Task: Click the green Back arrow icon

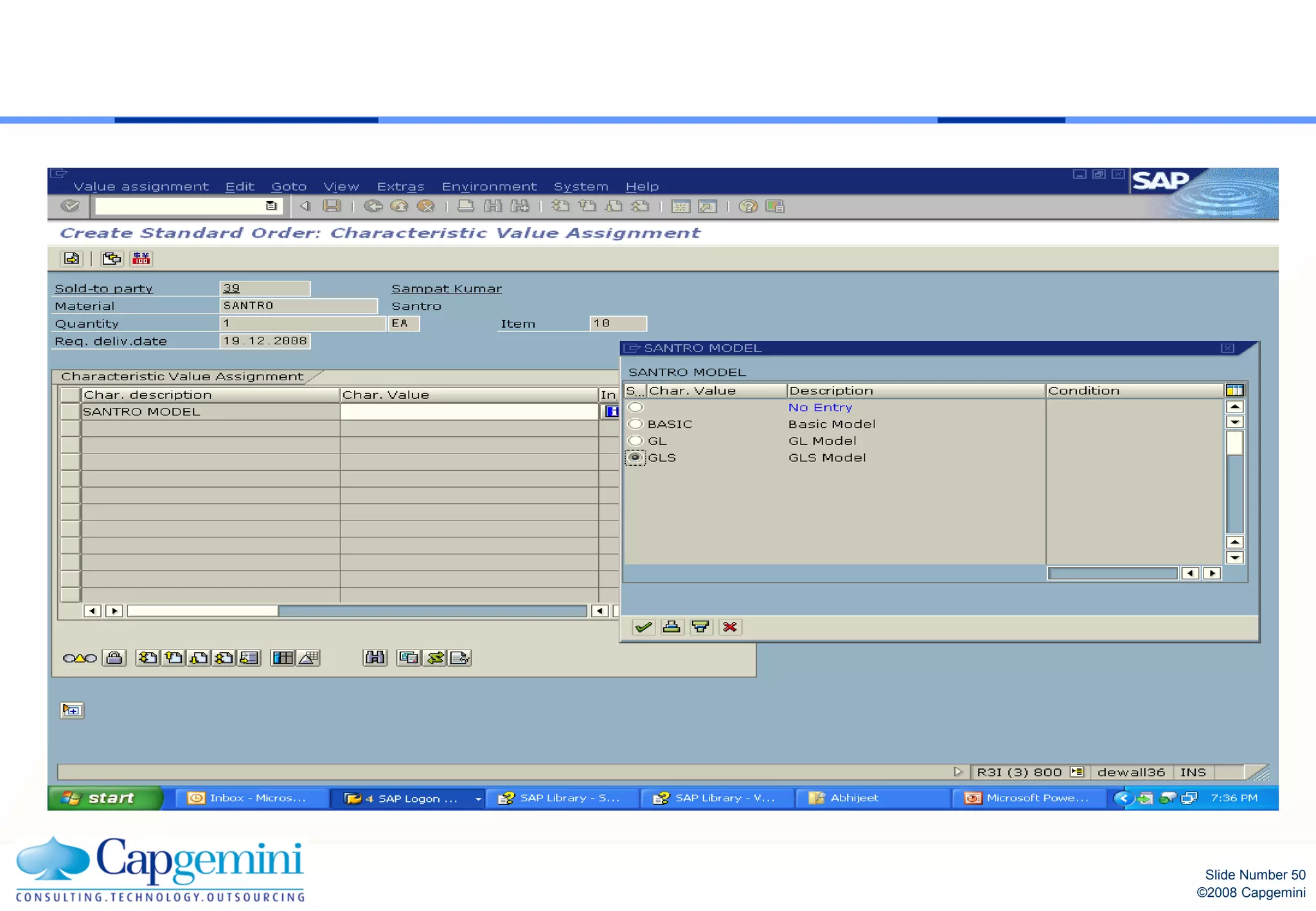Action: click(373, 206)
